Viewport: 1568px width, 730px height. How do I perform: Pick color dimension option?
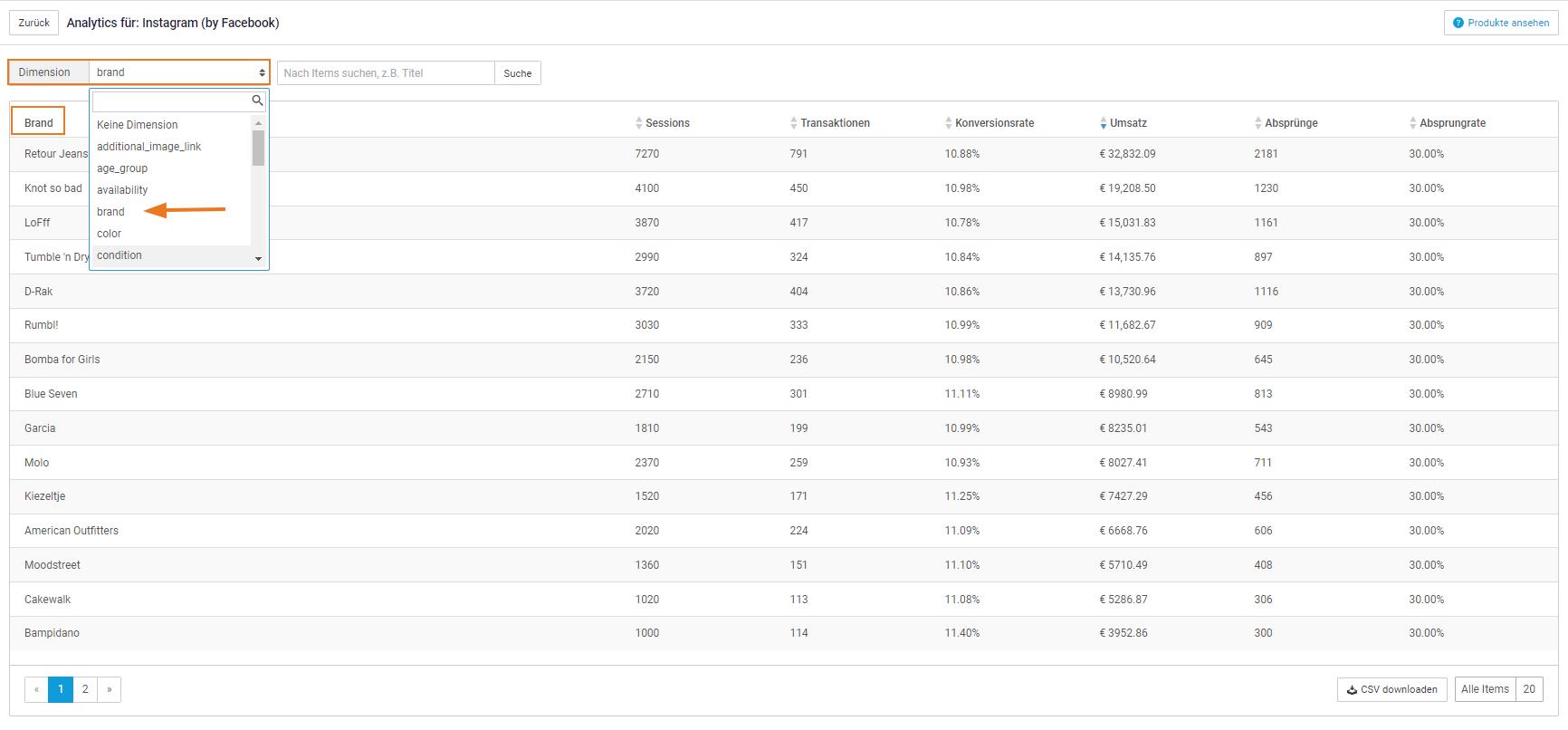click(x=170, y=234)
